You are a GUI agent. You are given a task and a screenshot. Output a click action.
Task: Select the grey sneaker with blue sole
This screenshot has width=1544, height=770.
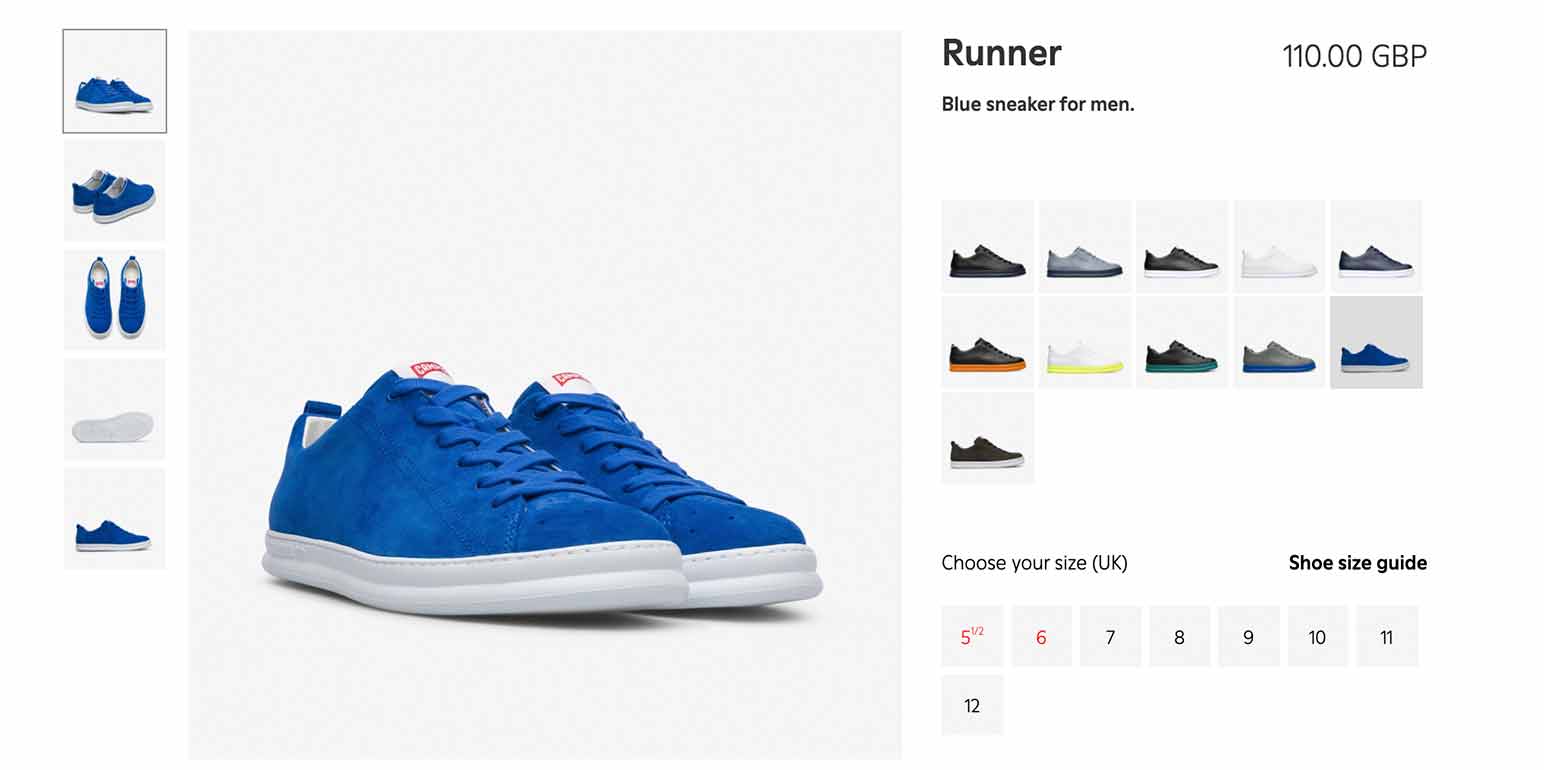tap(1279, 342)
